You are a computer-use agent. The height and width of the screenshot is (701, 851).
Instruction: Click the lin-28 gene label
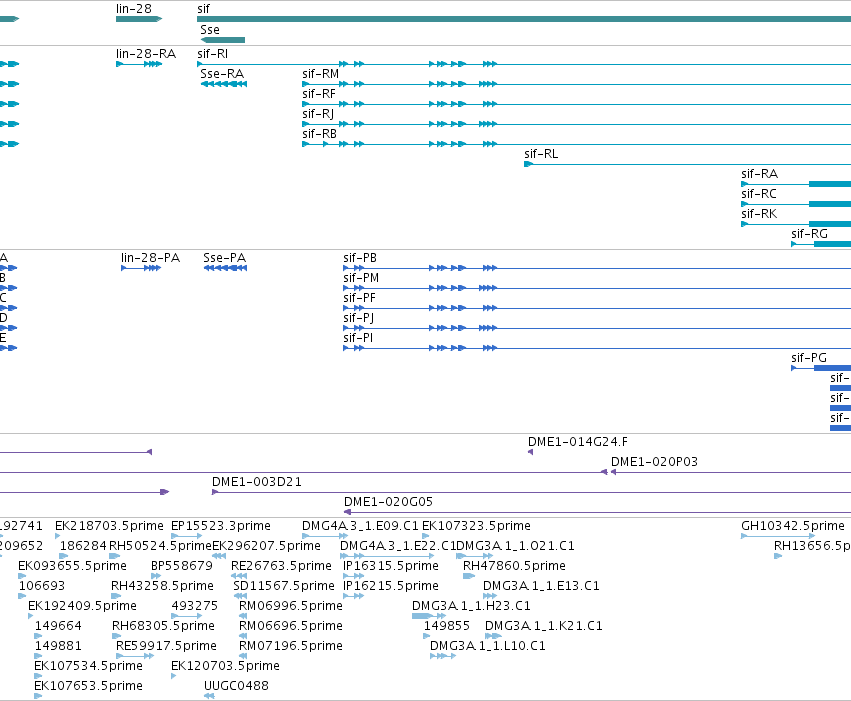click(x=134, y=9)
